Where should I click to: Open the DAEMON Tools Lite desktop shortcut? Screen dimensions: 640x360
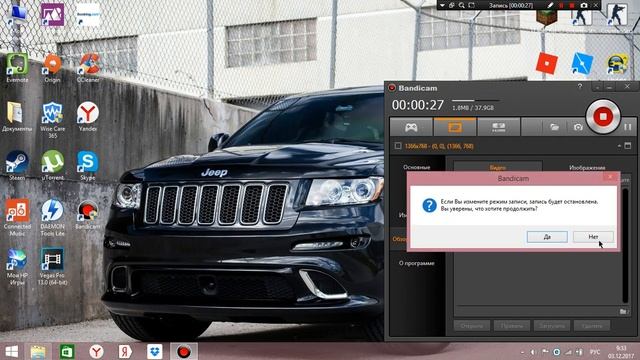pos(52,218)
